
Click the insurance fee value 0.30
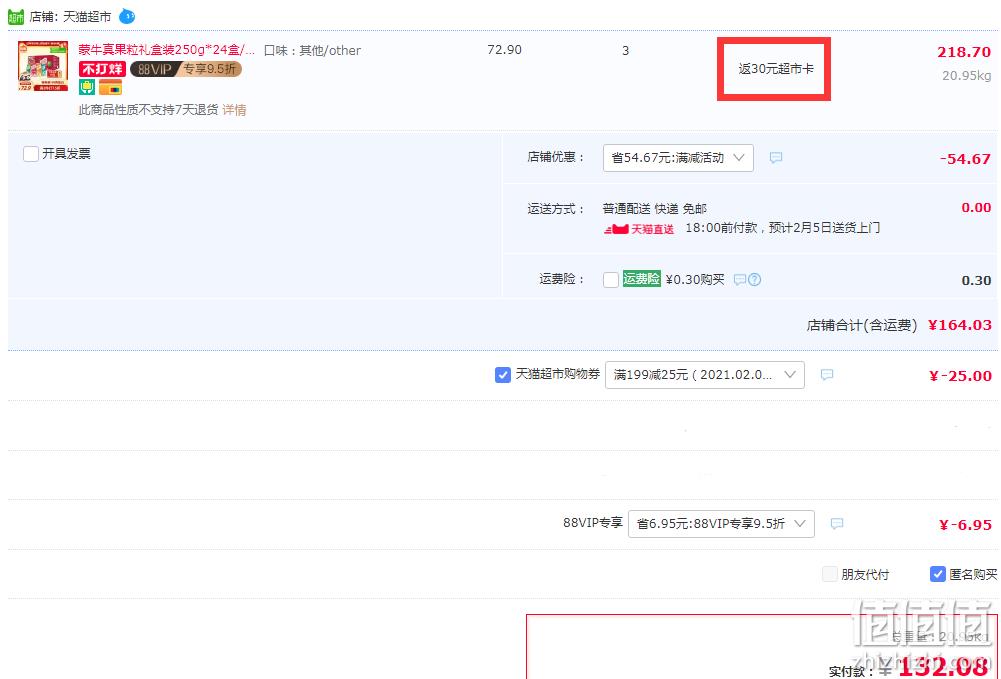click(x=976, y=280)
